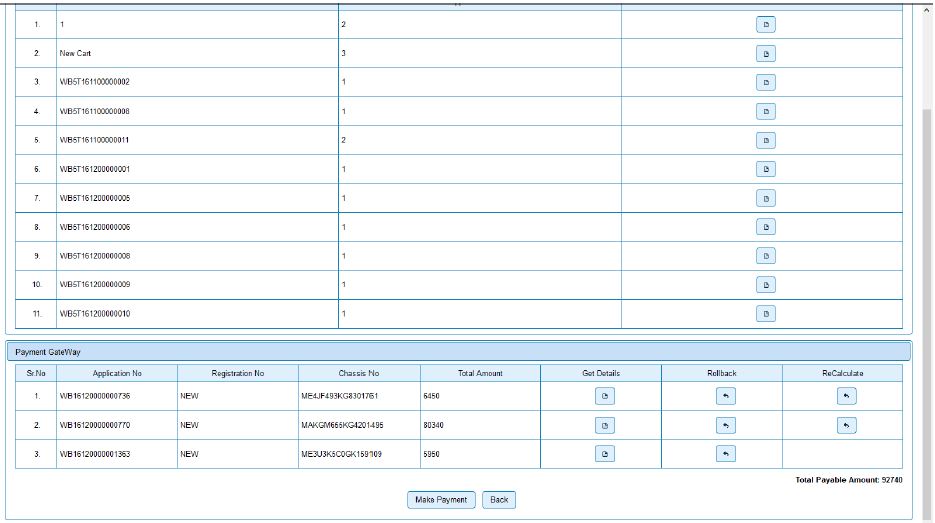Select cart number WB5T161200000001
Viewport: 935px width, 523px height.
pos(95,169)
